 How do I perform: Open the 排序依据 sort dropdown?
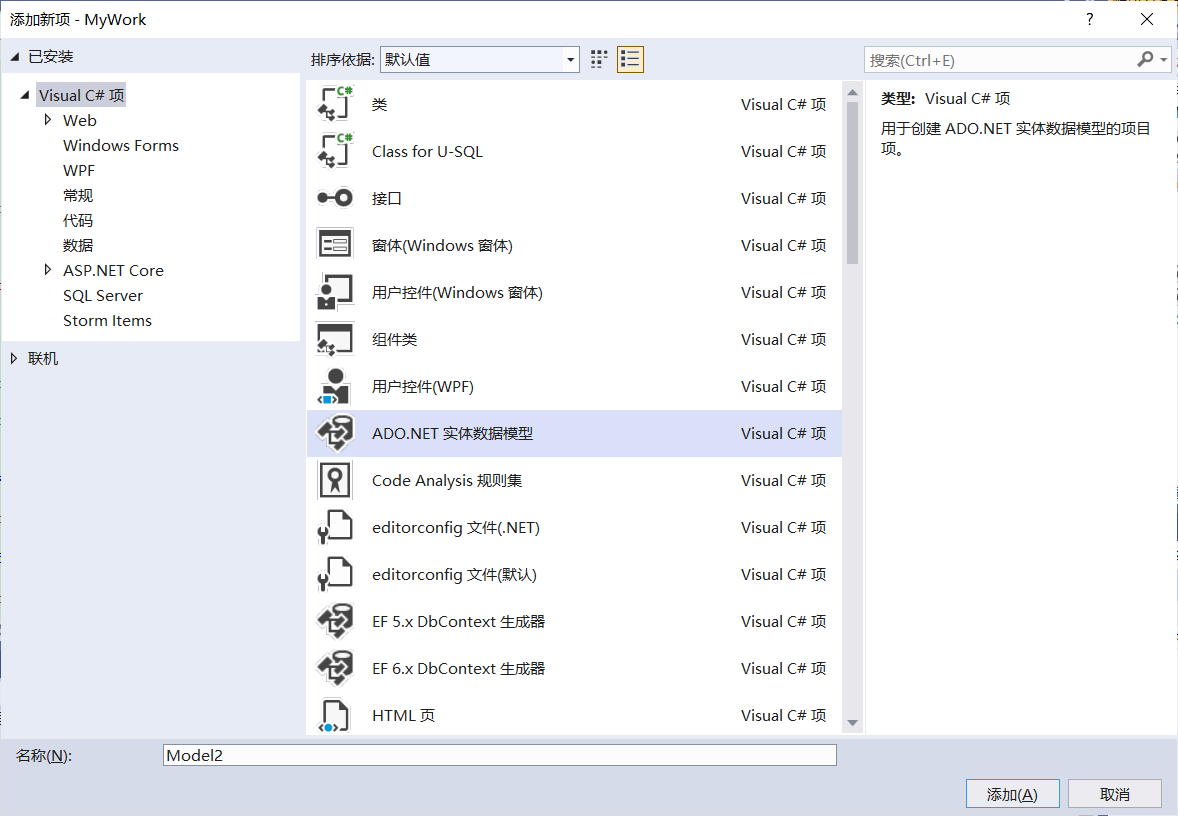point(571,59)
